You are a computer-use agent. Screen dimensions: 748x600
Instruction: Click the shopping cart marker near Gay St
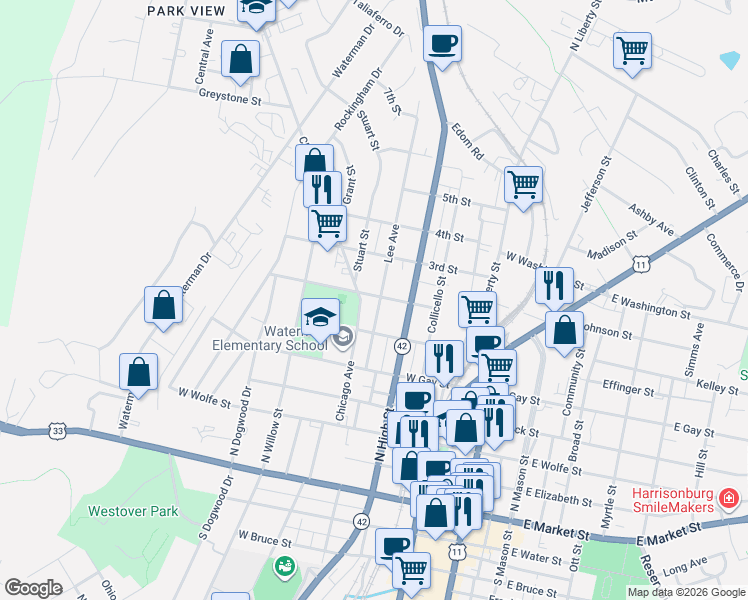pyautogui.click(x=498, y=366)
